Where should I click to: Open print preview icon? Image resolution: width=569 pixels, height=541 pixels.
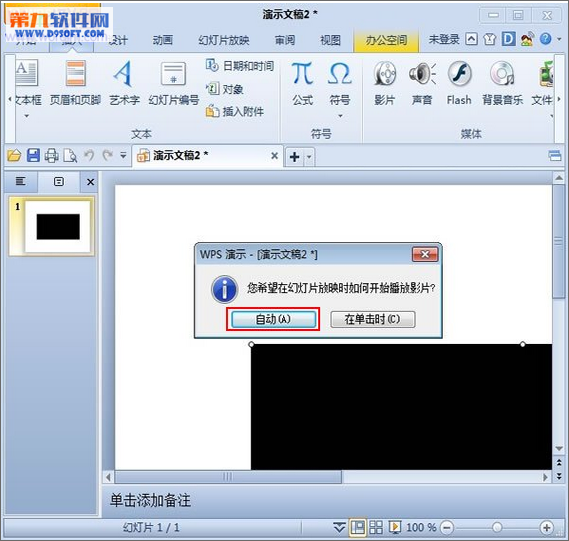tap(70, 156)
